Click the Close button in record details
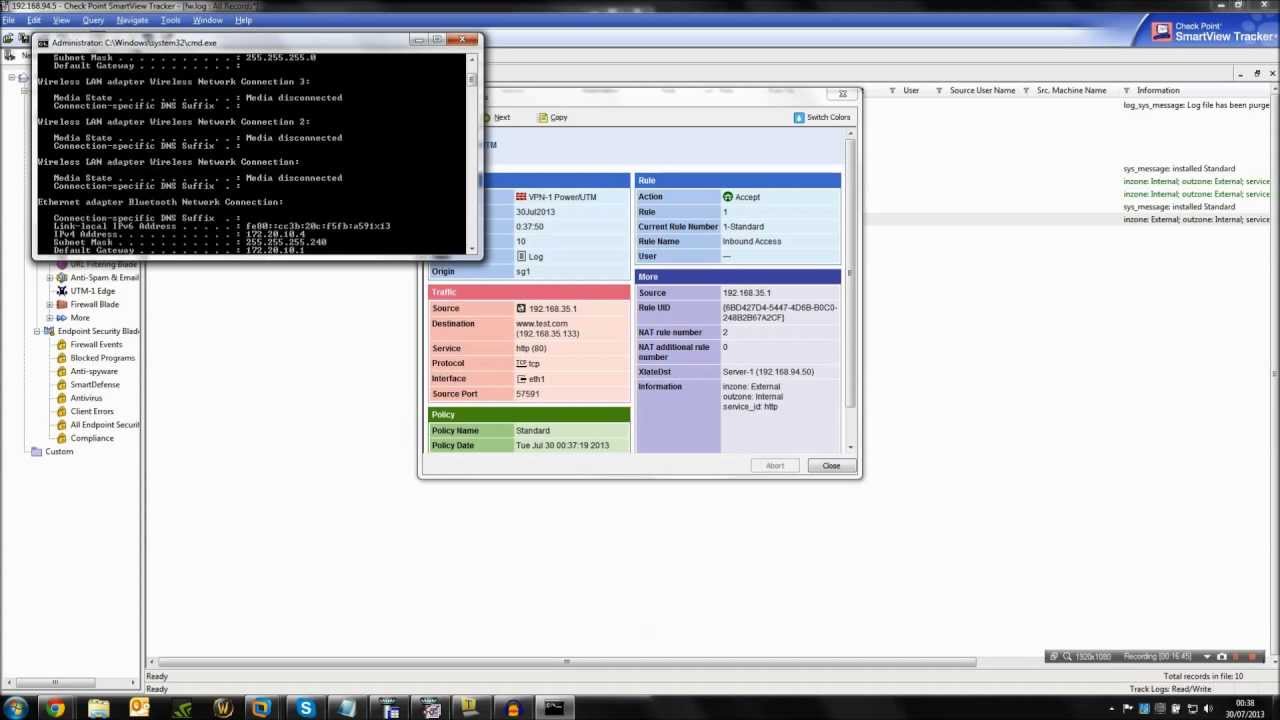 (831, 466)
